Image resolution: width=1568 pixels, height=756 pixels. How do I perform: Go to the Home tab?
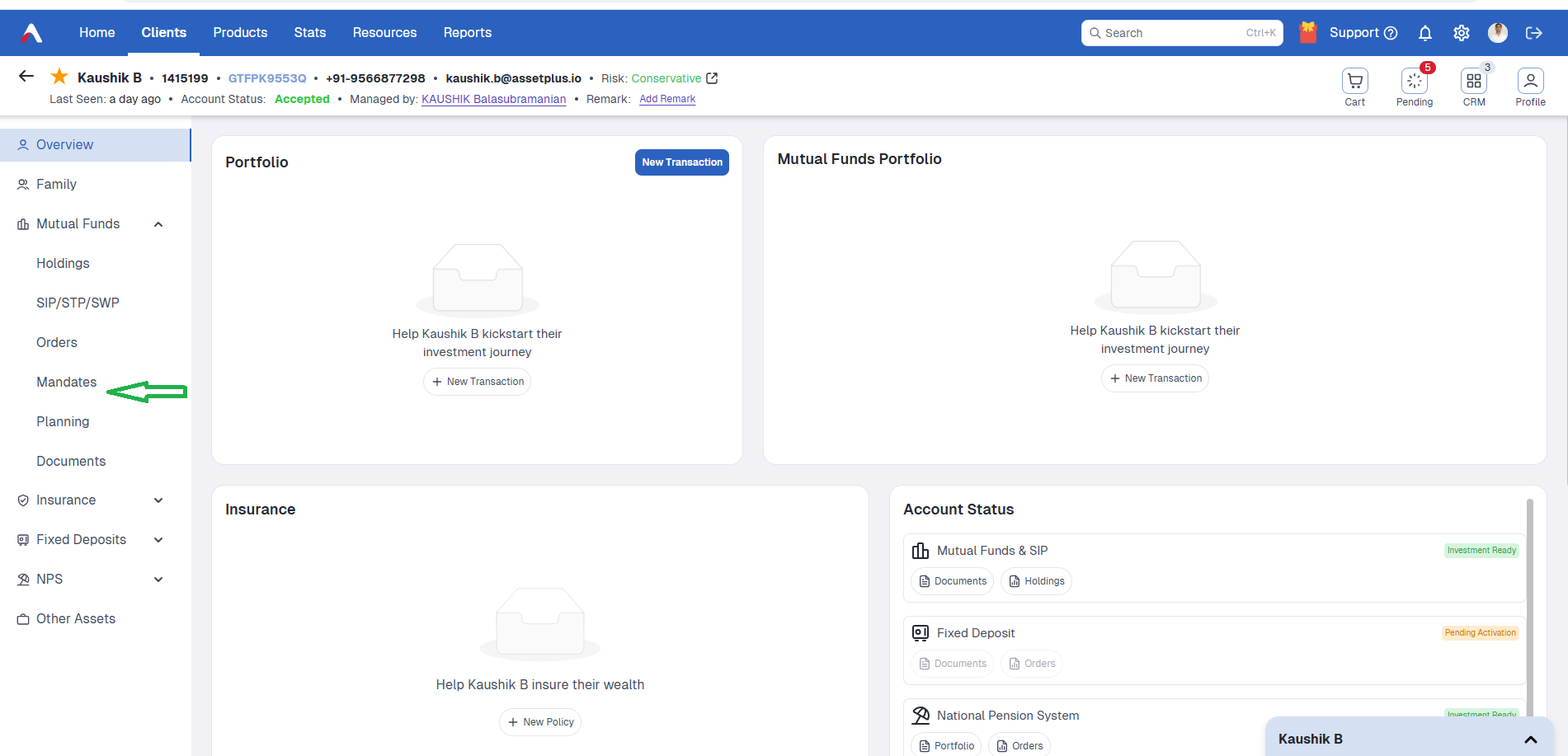[x=97, y=33]
